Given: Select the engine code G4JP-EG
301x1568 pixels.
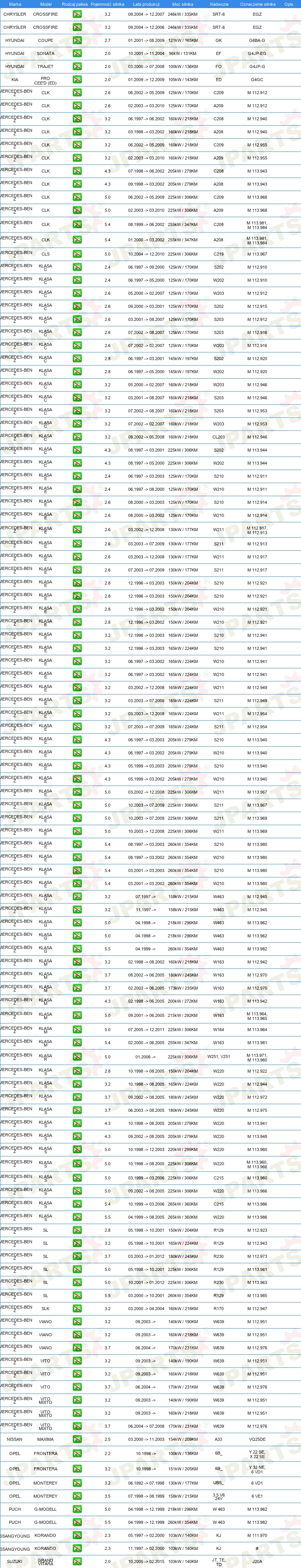Looking at the screenshot, I should tap(257, 53).
